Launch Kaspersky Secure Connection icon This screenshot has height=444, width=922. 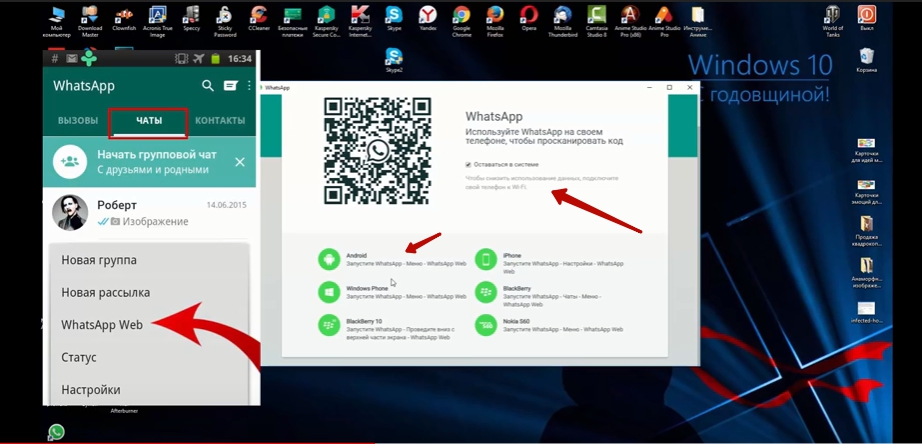(326, 21)
